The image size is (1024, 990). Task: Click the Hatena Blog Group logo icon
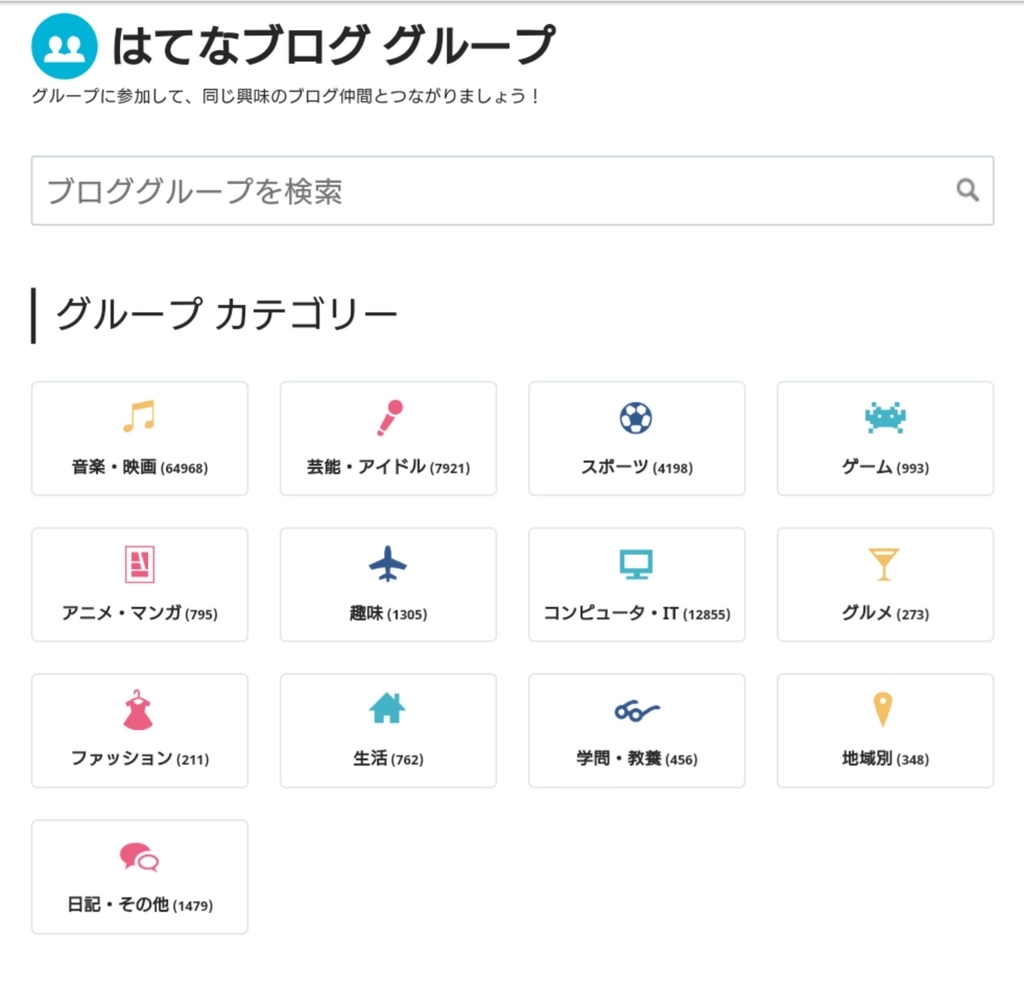pyautogui.click(x=64, y=46)
